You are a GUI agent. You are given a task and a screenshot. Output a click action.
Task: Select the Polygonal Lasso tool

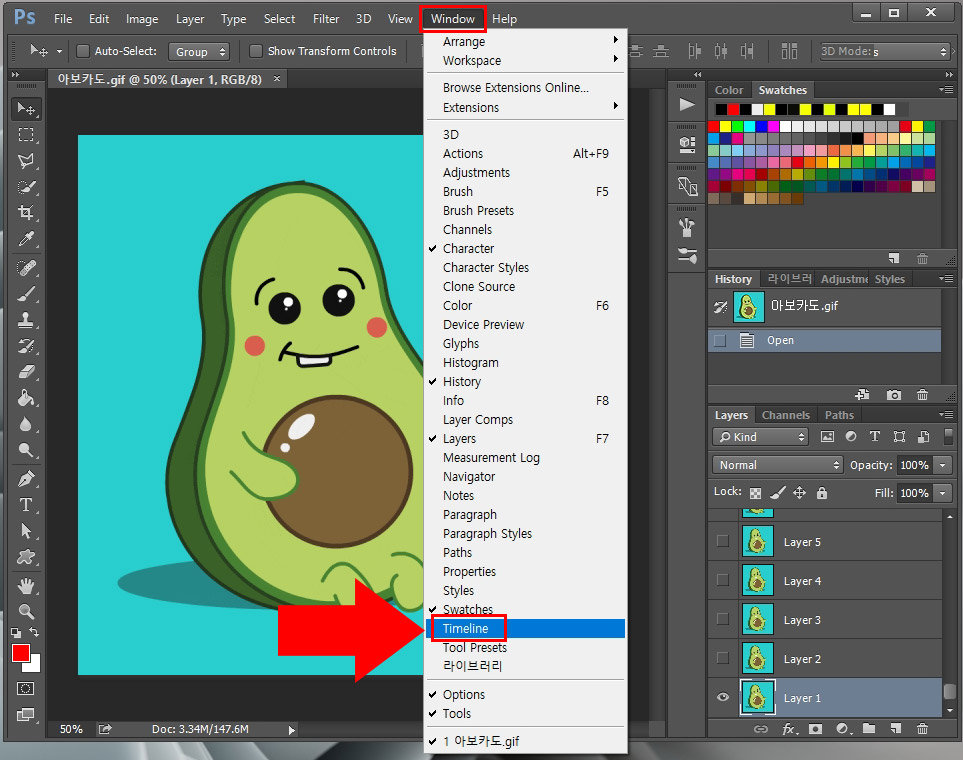coord(26,161)
